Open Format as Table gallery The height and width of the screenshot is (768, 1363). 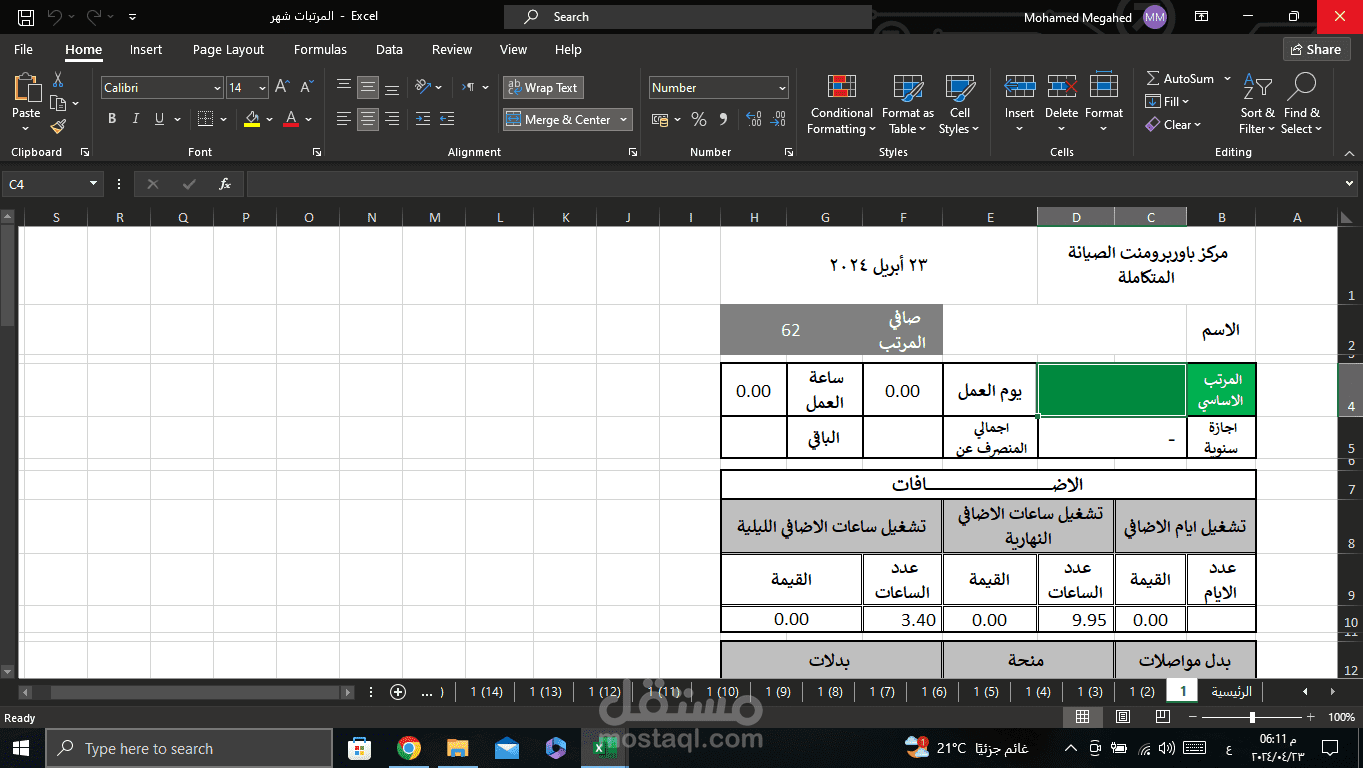tap(907, 104)
